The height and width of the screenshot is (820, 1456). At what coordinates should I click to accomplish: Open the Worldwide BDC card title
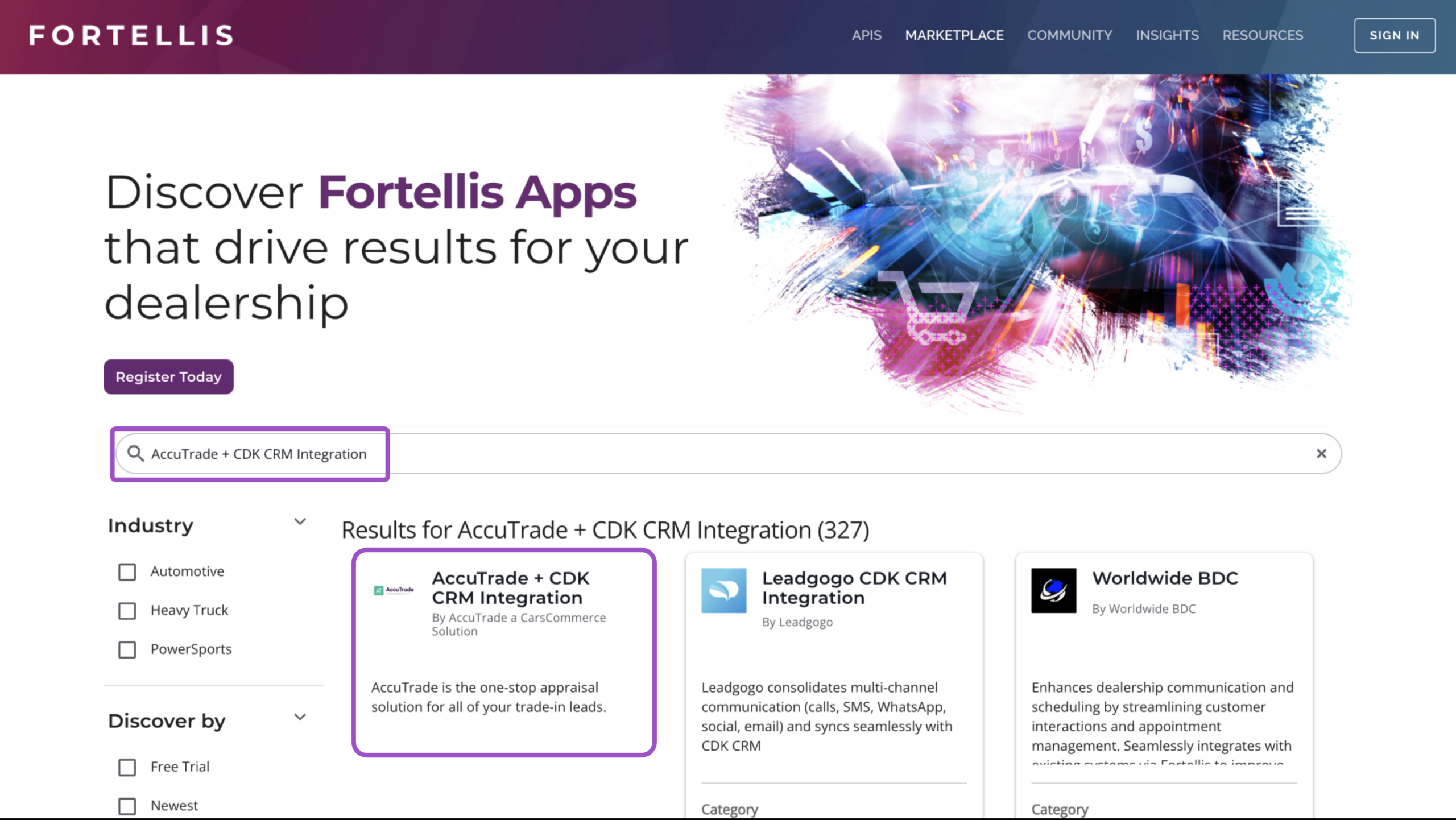click(1165, 578)
